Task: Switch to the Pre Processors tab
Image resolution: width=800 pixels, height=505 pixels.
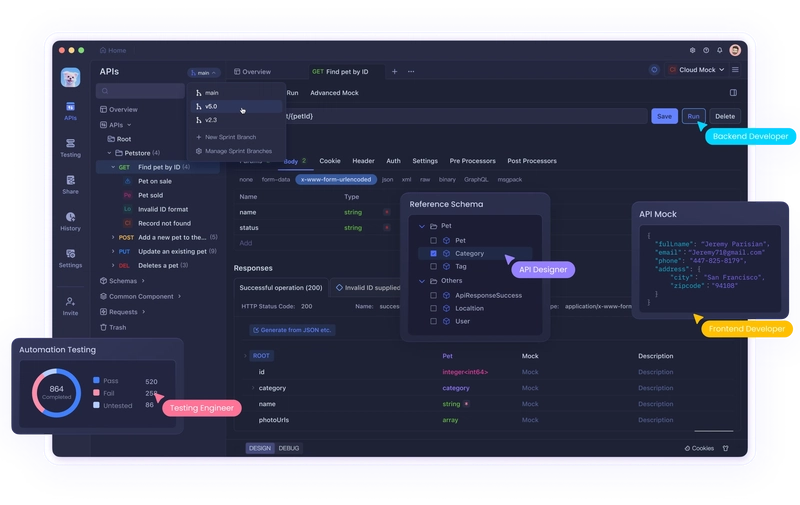Action: 472,161
